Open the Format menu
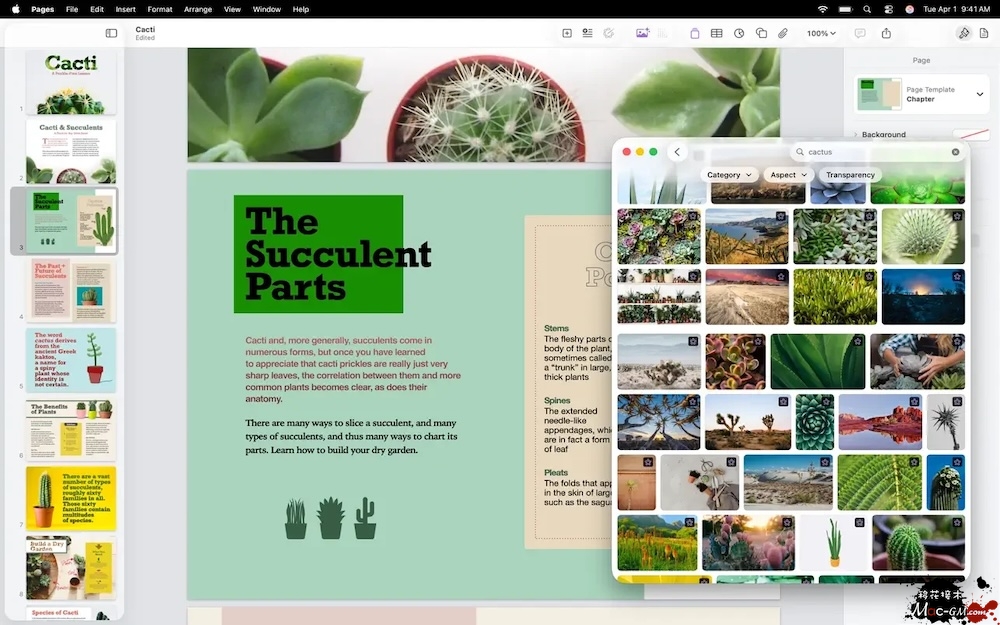The image size is (1000, 625). (159, 9)
